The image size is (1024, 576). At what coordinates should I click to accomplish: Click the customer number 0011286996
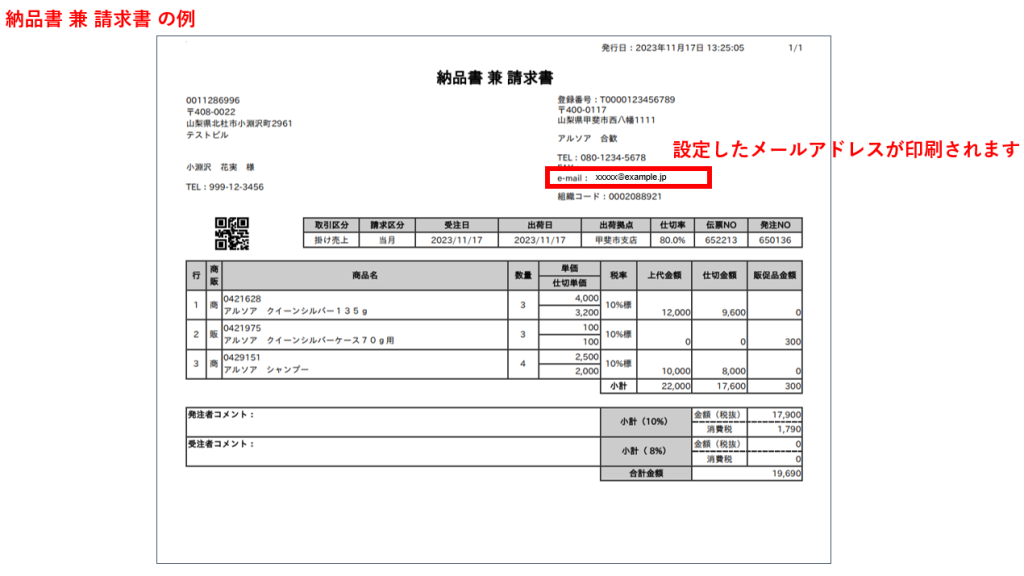[213, 100]
